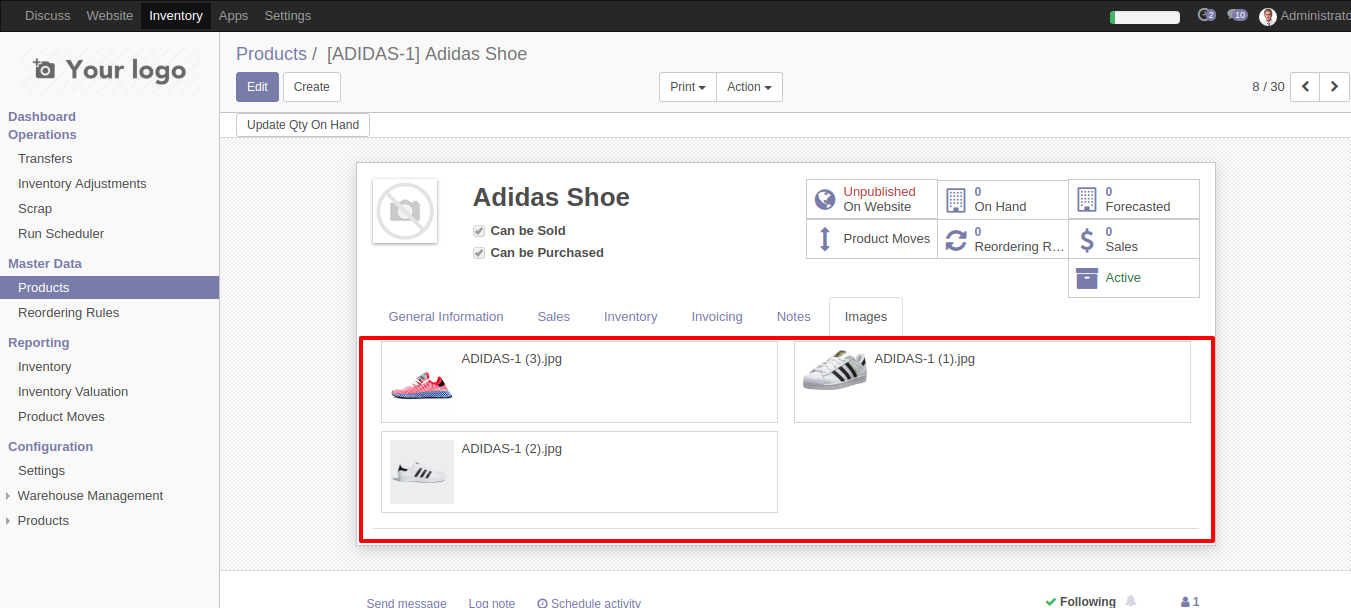Toggle the Can be Sold checkbox
Screen dimensions: 1351x608
(x=479, y=231)
